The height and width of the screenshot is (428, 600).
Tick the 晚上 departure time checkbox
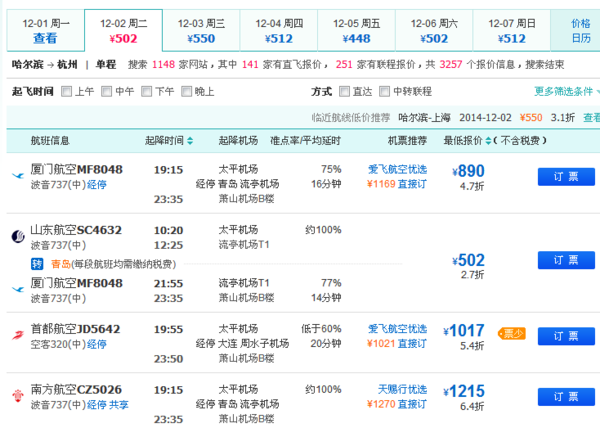(x=186, y=91)
